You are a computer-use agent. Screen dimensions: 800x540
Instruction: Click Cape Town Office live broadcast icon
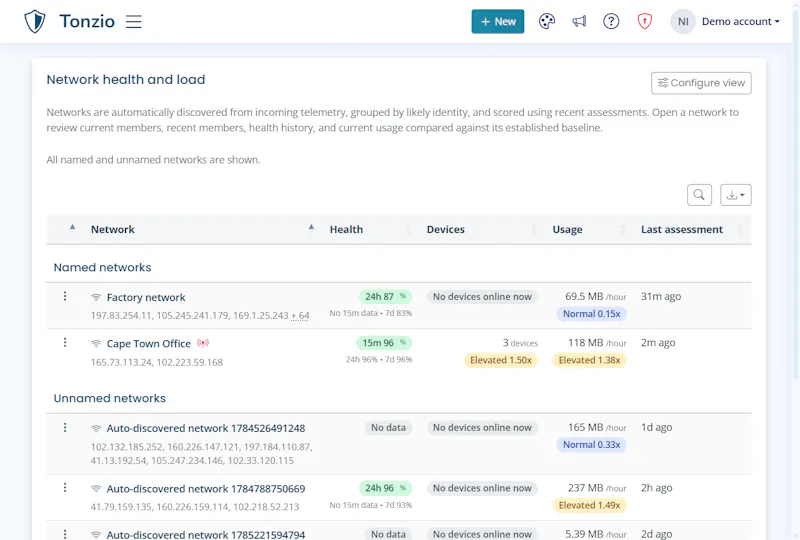[x=203, y=343]
